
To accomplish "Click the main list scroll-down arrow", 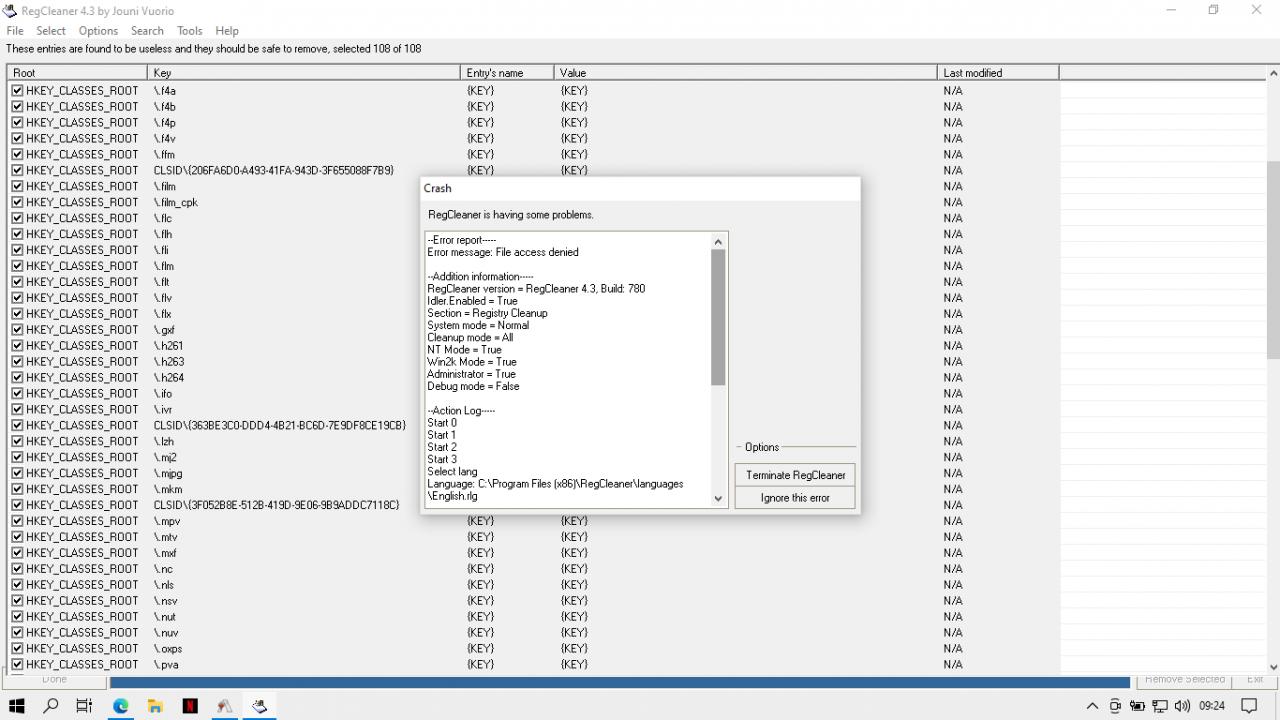I will 1273,667.
